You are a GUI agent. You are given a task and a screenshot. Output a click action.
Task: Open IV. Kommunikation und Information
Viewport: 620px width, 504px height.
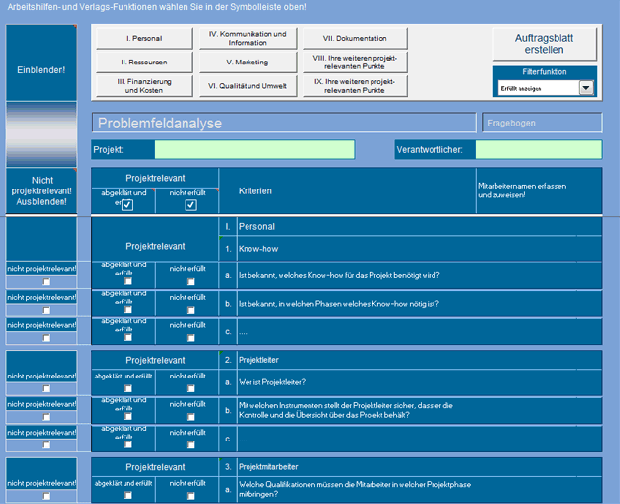(x=247, y=38)
